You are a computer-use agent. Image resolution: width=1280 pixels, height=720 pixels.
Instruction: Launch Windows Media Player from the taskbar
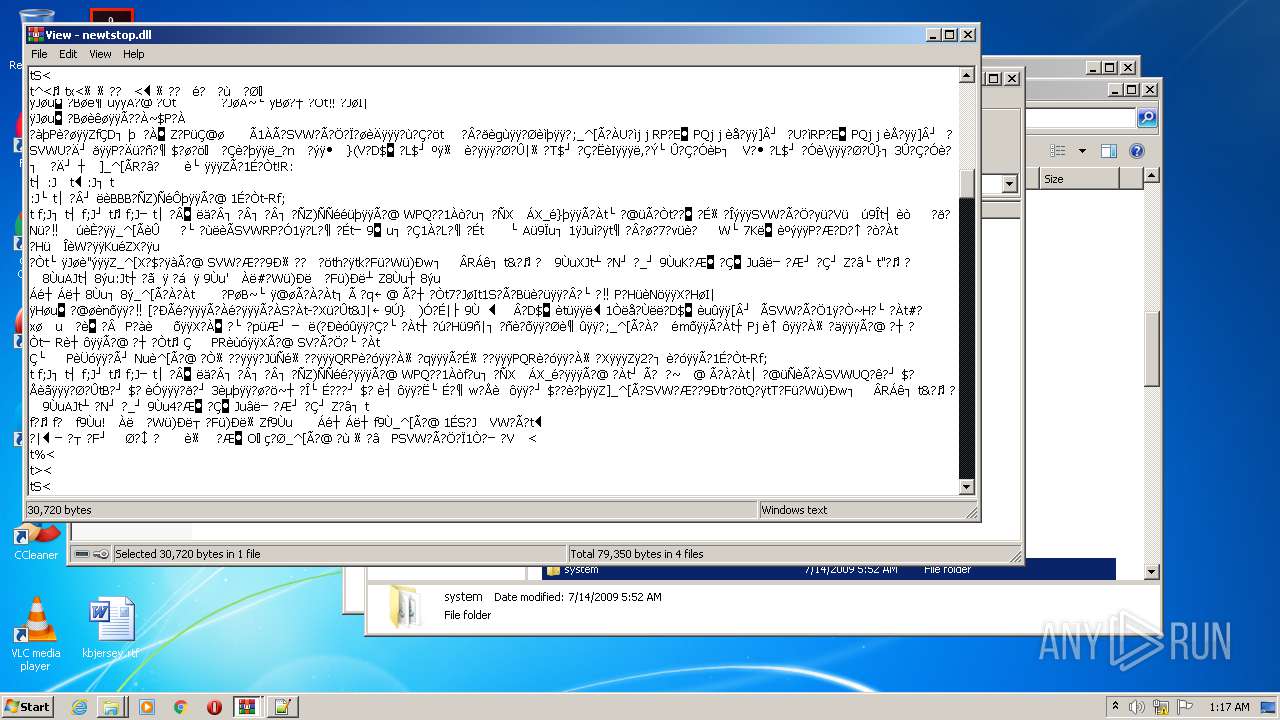coord(147,707)
